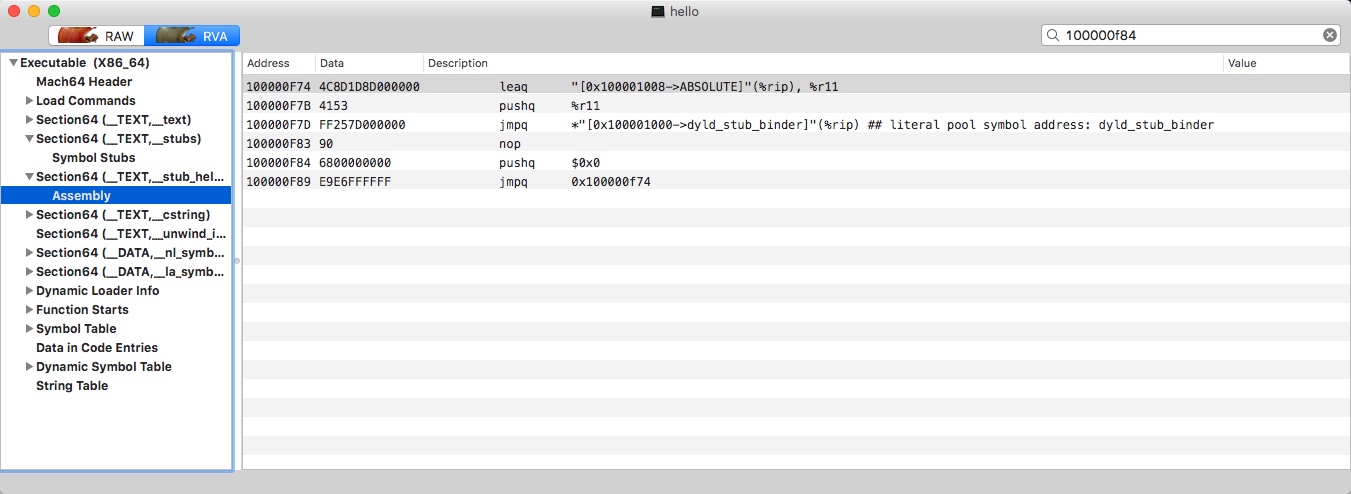Focus the search field containing 100000f84
The width and height of the screenshot is (1351, 494).
1190,35
